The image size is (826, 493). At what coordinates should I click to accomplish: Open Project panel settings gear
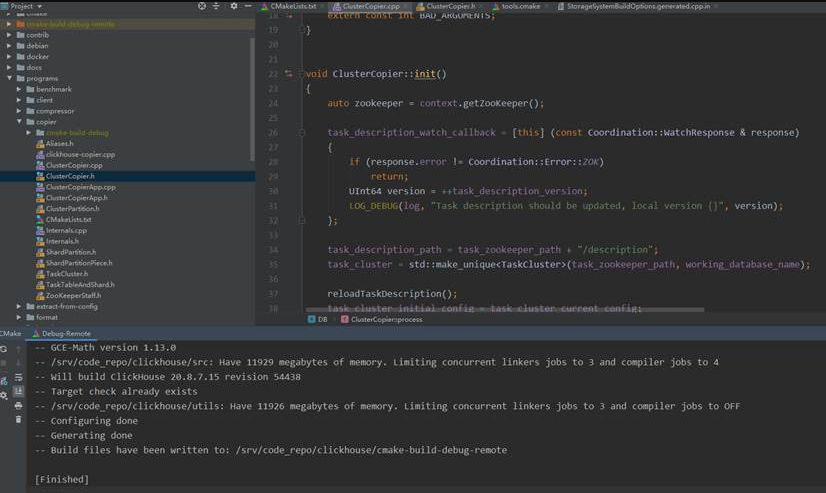pos(234,6)
